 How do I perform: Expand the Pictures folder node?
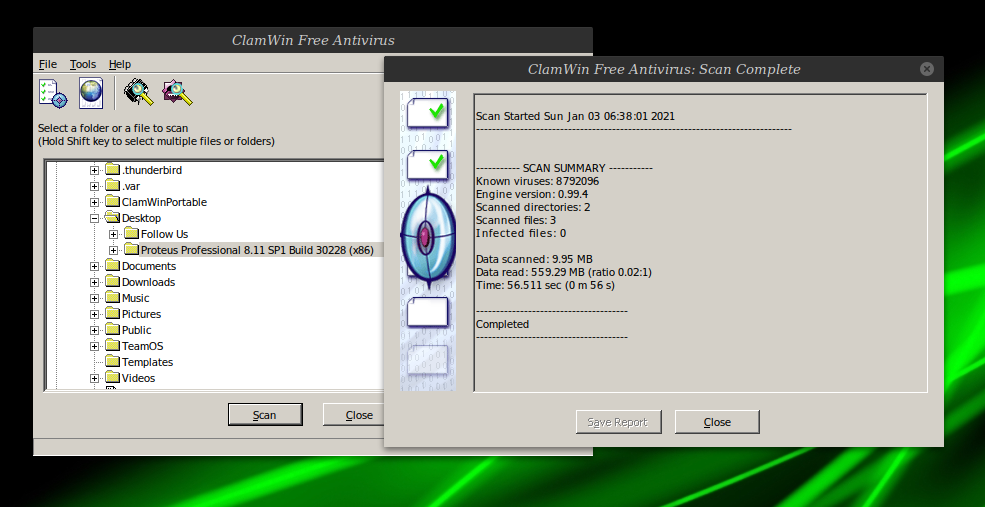tap(94, 314)
